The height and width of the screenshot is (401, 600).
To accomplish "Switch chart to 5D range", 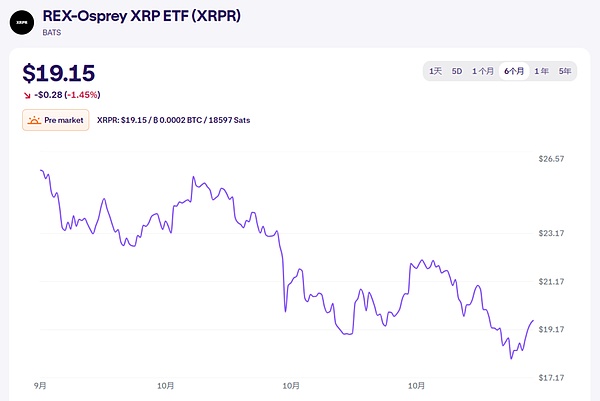I will point(457,71).
